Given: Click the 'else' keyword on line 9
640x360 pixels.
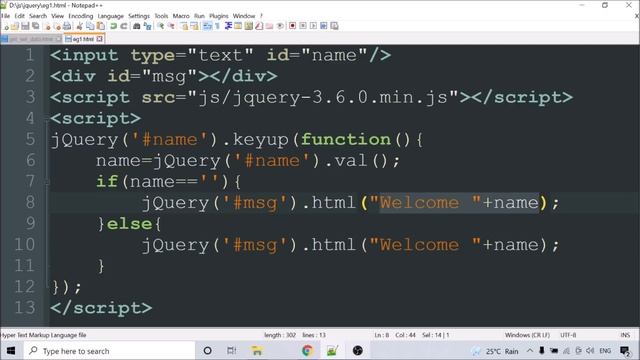Looking at the screenshot, I should (x=129, y=224).
